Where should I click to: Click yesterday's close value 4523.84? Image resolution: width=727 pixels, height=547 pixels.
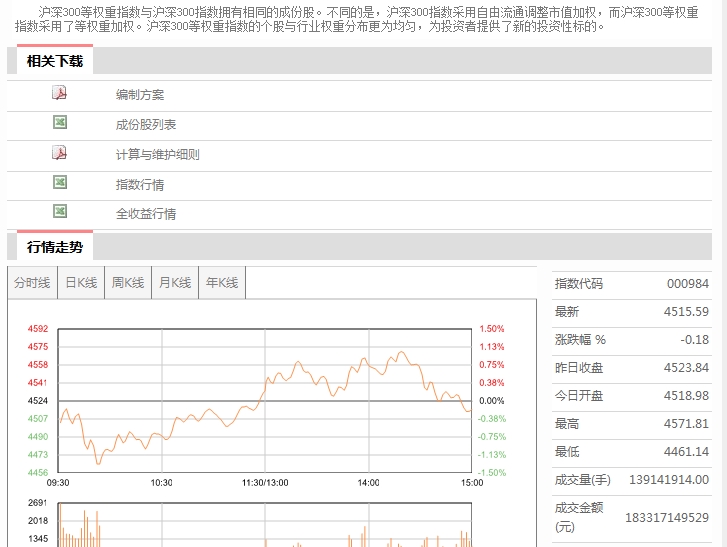[686, 368]
